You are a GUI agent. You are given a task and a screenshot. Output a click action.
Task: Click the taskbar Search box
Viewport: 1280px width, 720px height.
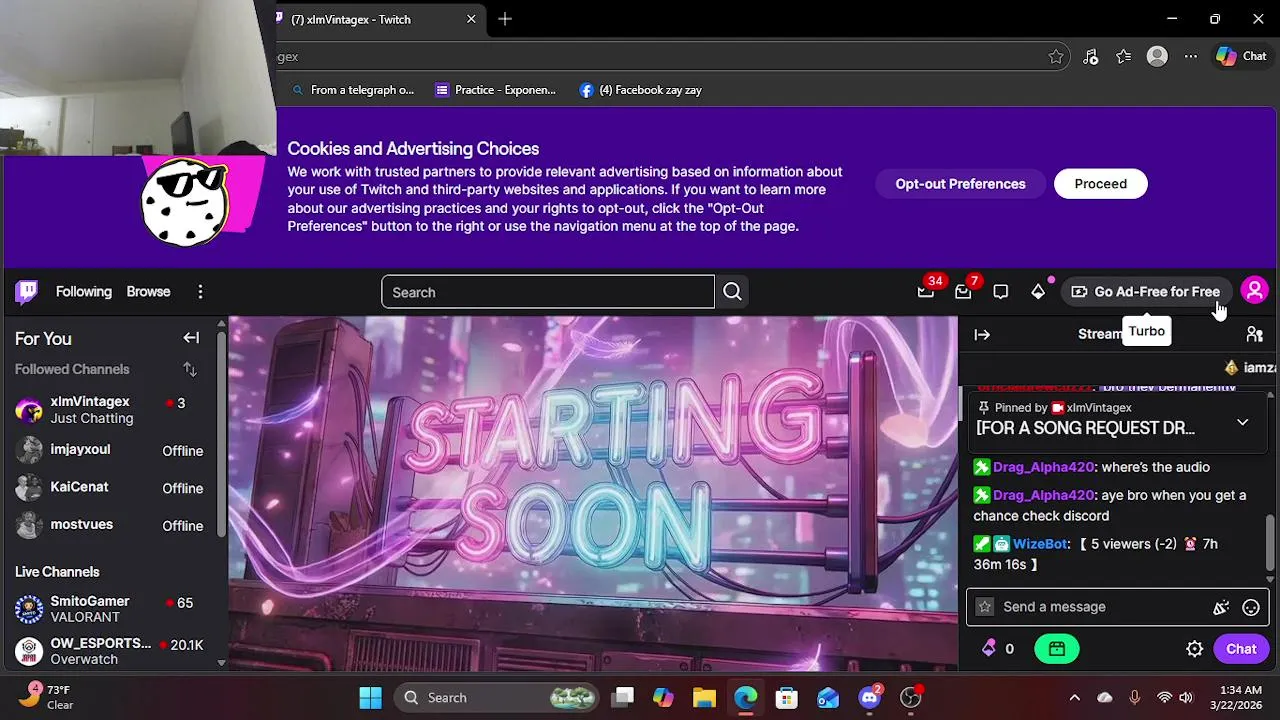(x=497, y=698)
